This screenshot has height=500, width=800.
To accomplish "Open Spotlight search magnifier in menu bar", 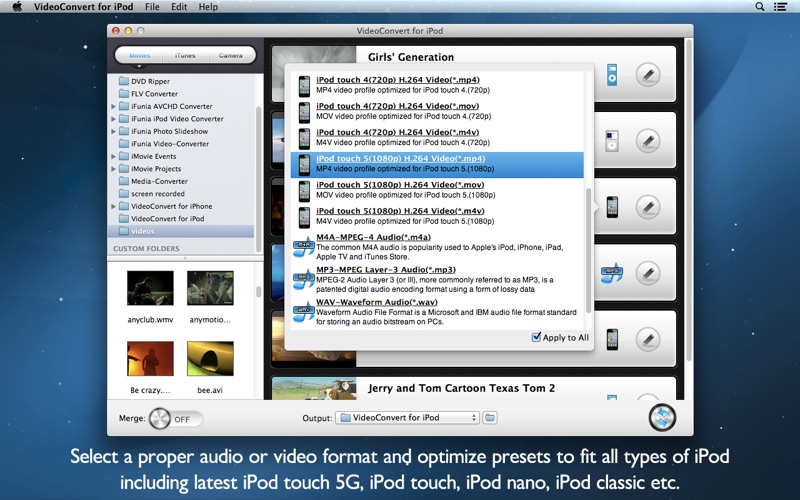I will [x=760, y=7].
